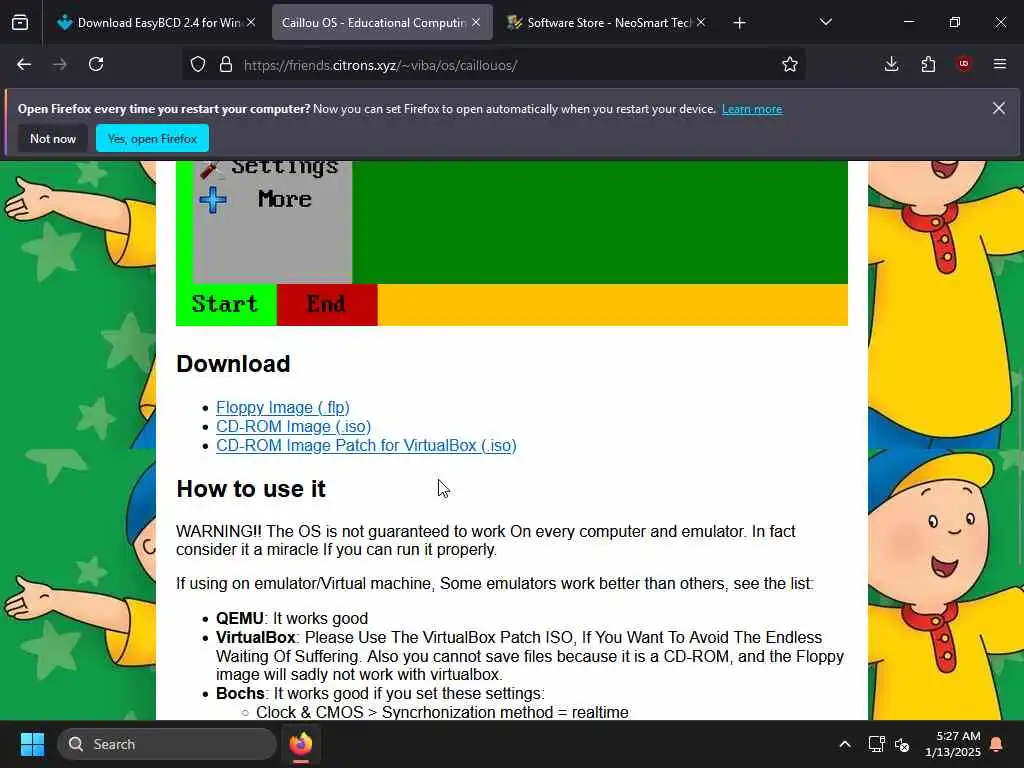Screen dimensions: 1024x768
Task: View site security padlock info
Action: [226, 65]
